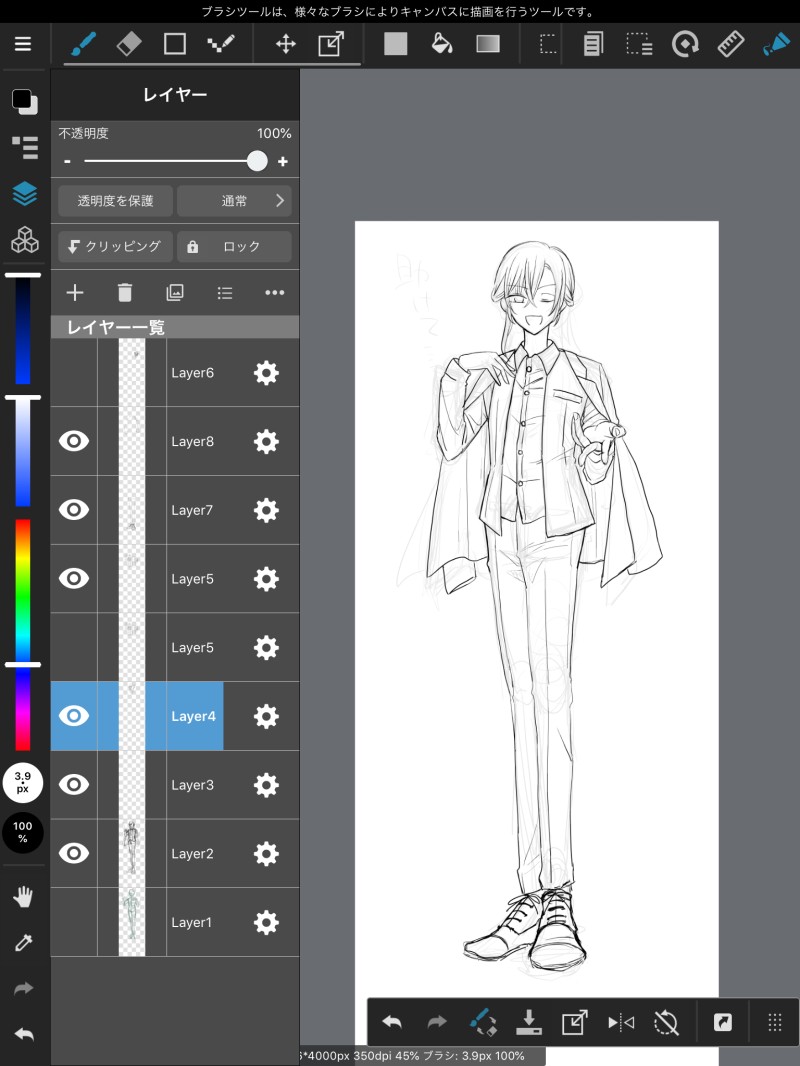
Task: Reset canvas rotation in bottom bar
Action: (x=666, y=1022)
